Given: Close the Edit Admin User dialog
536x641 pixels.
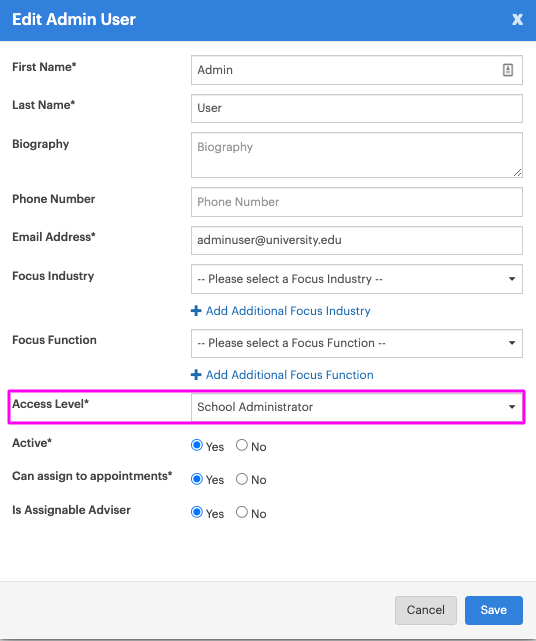Looking at the screenshot, I should point(517,19).
